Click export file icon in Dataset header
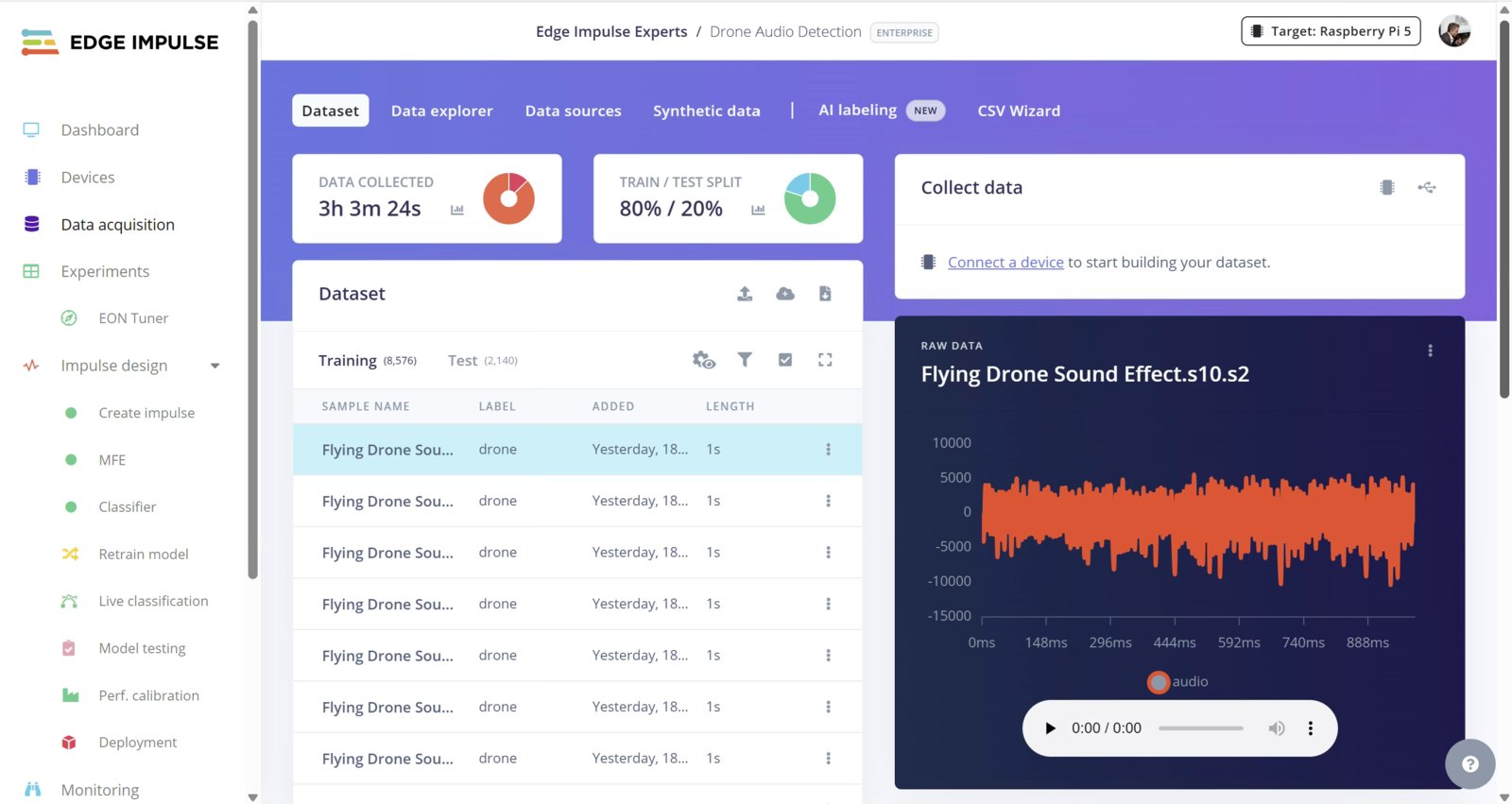The width and height of the screenshot is (1512, 804). (x=825, y=294)
